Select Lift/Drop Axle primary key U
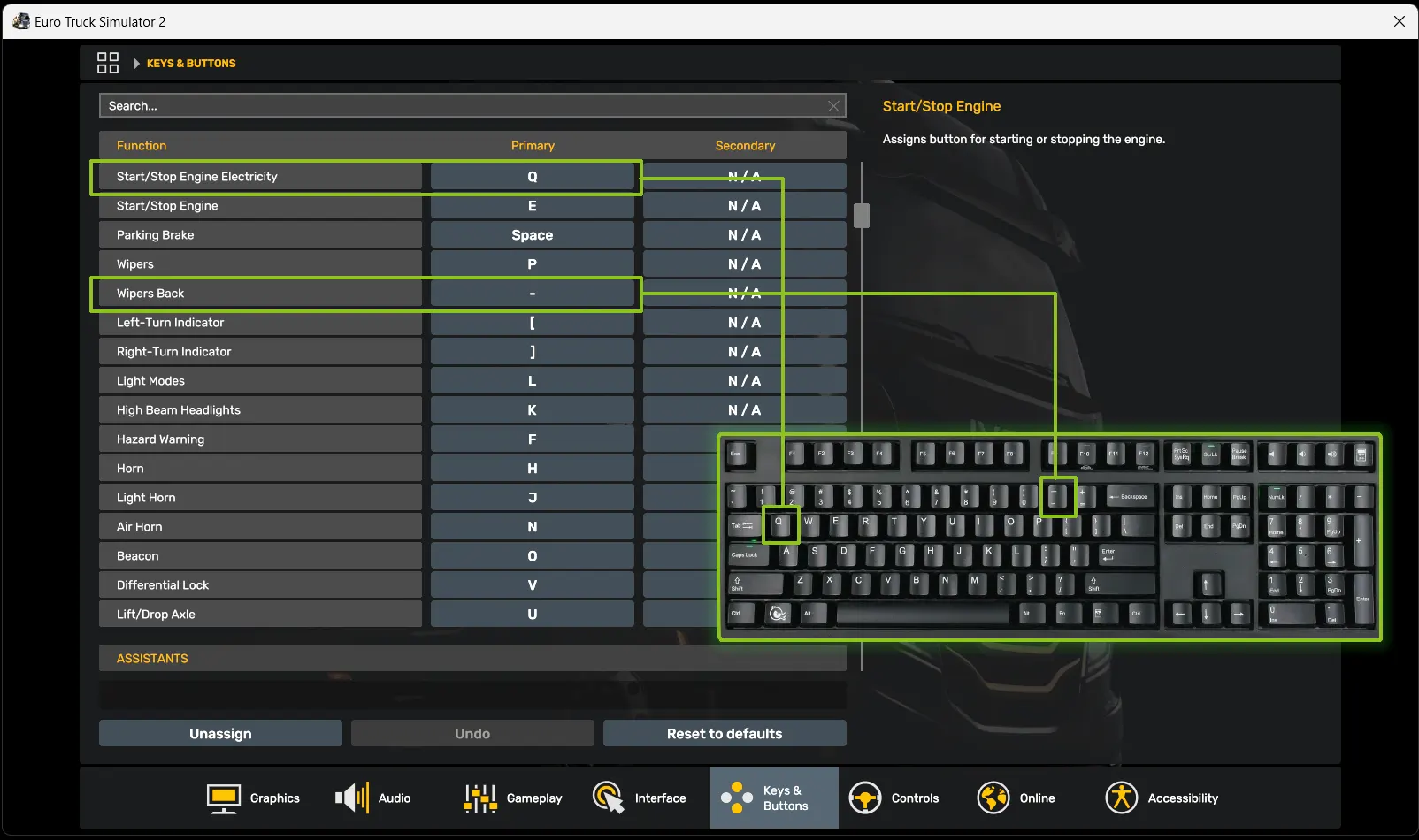Image resolution: width=1419 pixels, height=840 pixels. (x=533, y=615)
